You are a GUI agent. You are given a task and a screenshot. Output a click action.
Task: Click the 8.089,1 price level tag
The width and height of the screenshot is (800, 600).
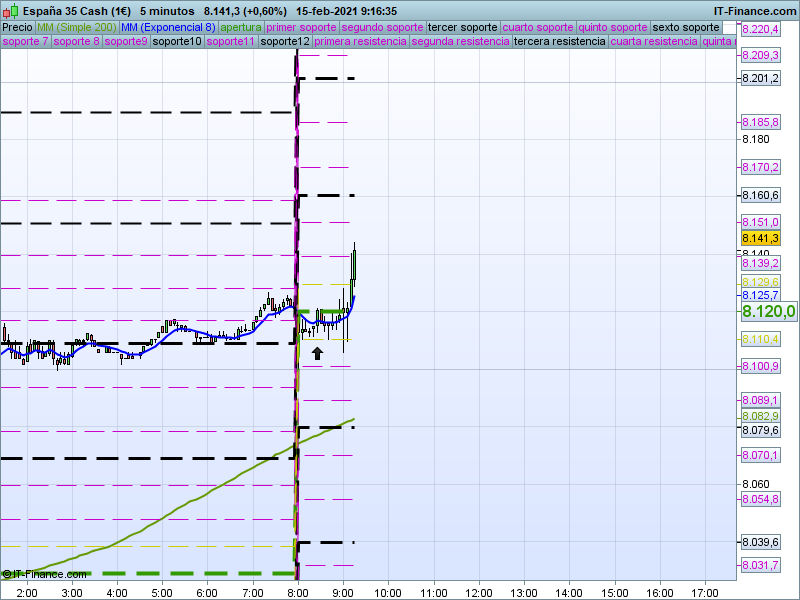click(x=760, y=400)
